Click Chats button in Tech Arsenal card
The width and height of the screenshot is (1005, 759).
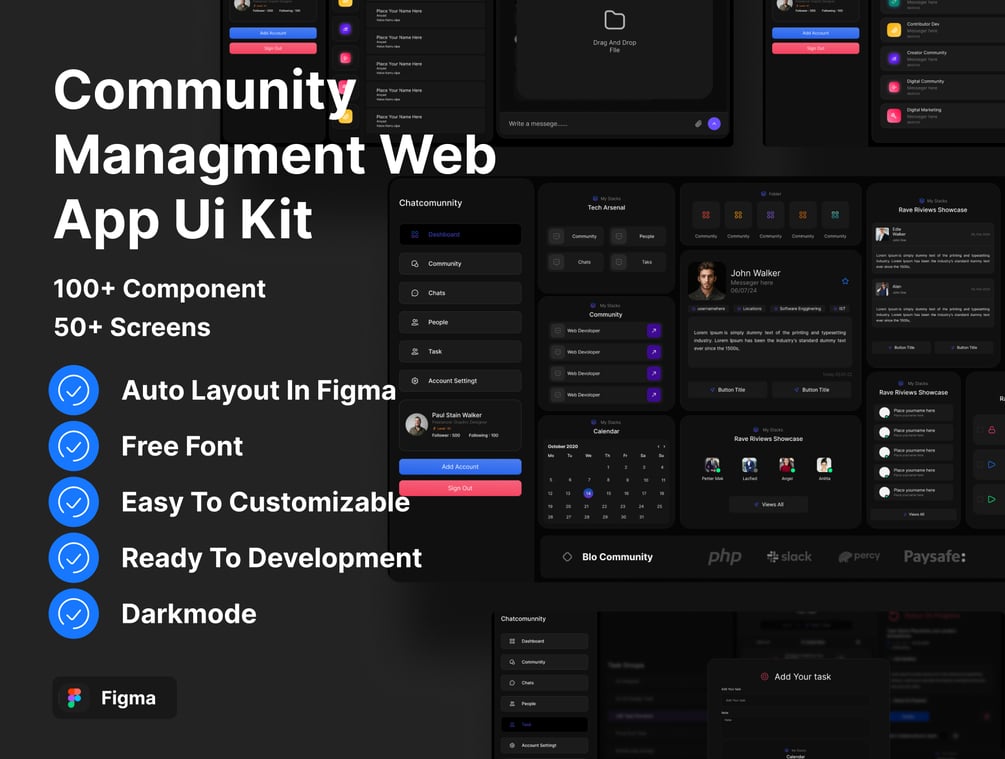click(x=575, y=262)
